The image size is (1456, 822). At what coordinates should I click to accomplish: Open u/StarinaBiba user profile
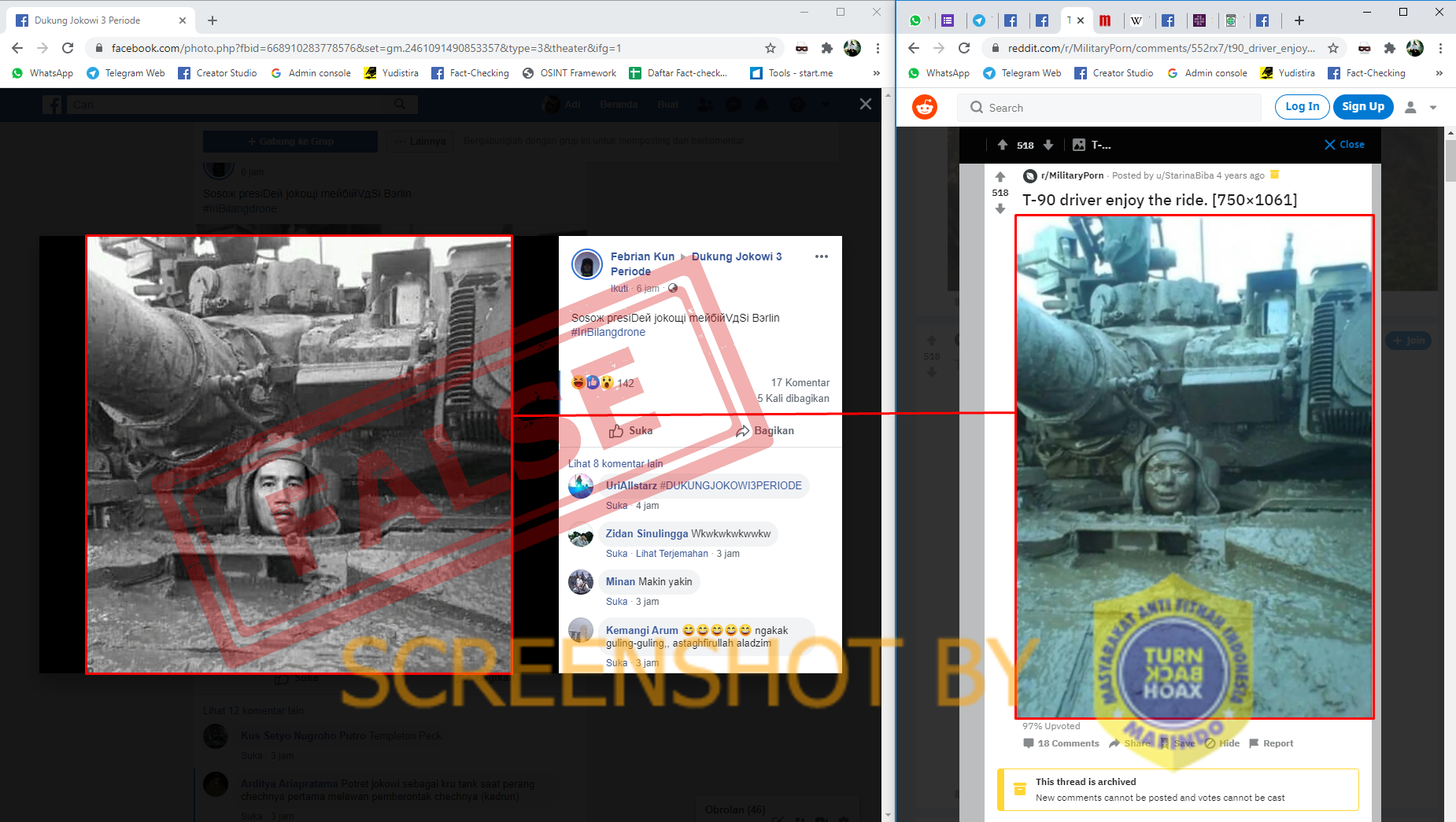(1184, 175)
